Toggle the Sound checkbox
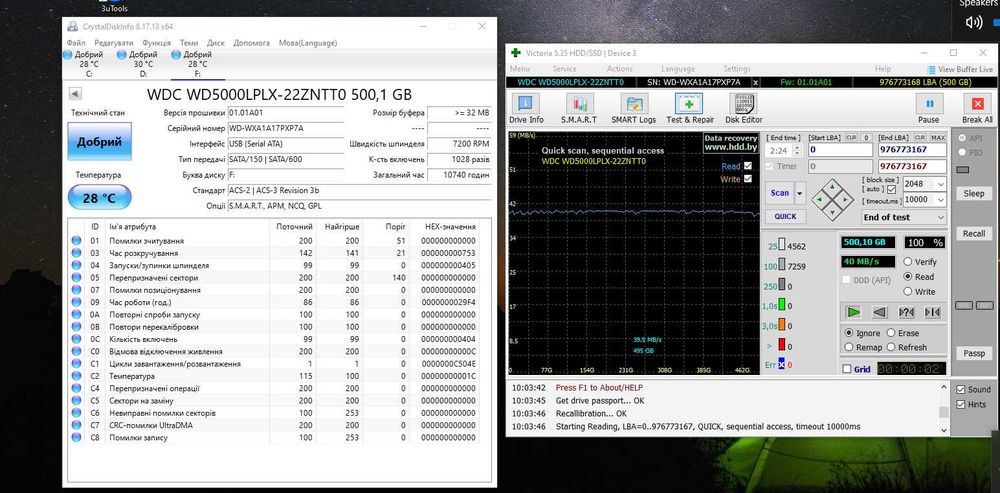This screenshot has height=493, width=1000. tap(960, 389)
